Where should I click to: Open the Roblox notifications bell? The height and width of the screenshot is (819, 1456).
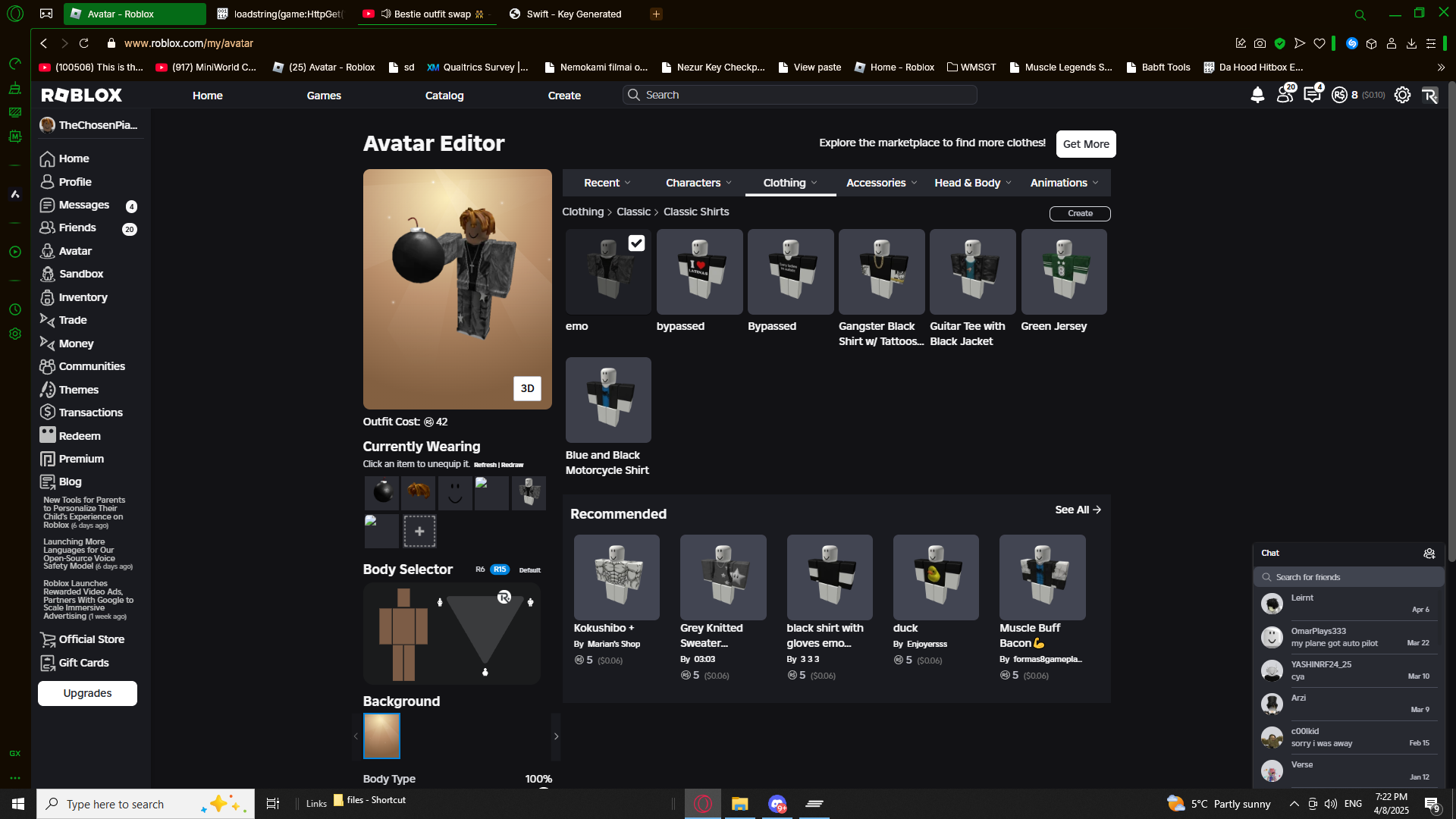click(x=1257, y=95)
